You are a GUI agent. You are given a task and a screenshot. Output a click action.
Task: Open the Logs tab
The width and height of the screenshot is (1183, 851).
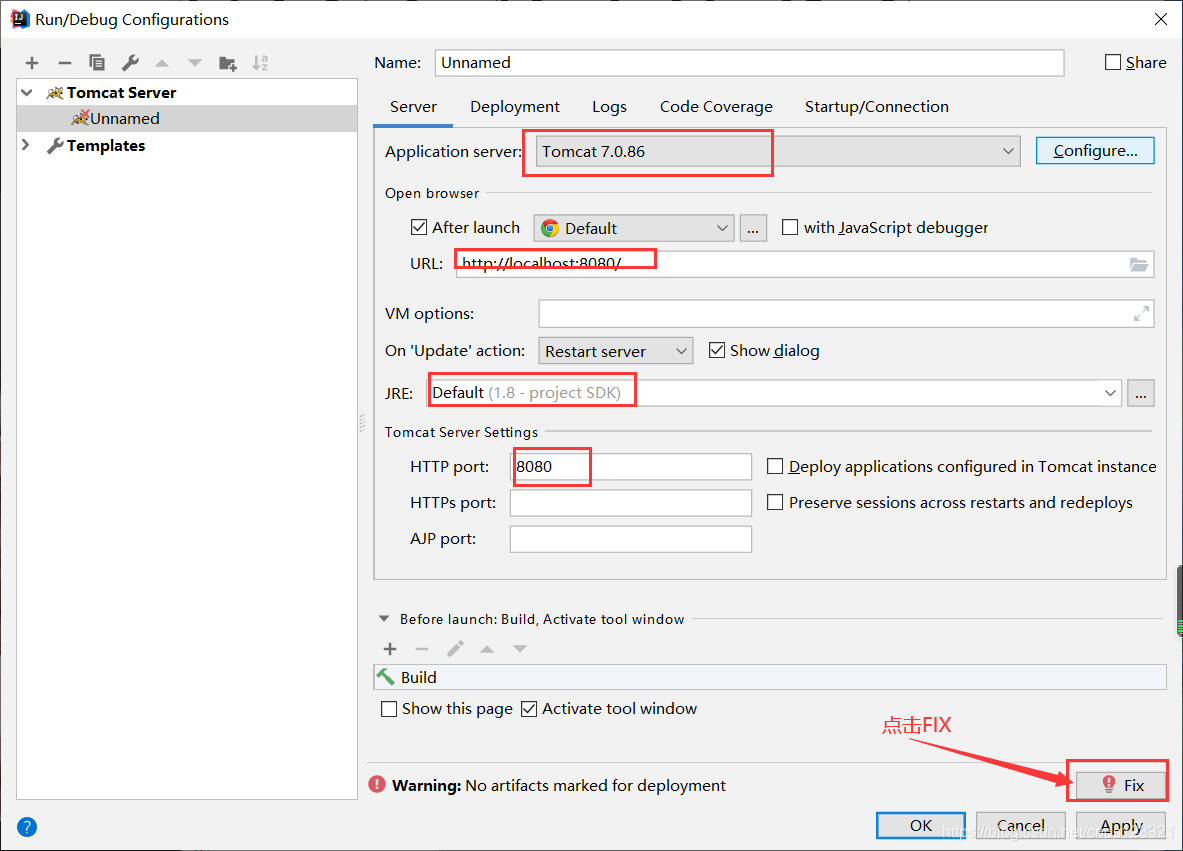pos(609,107)
